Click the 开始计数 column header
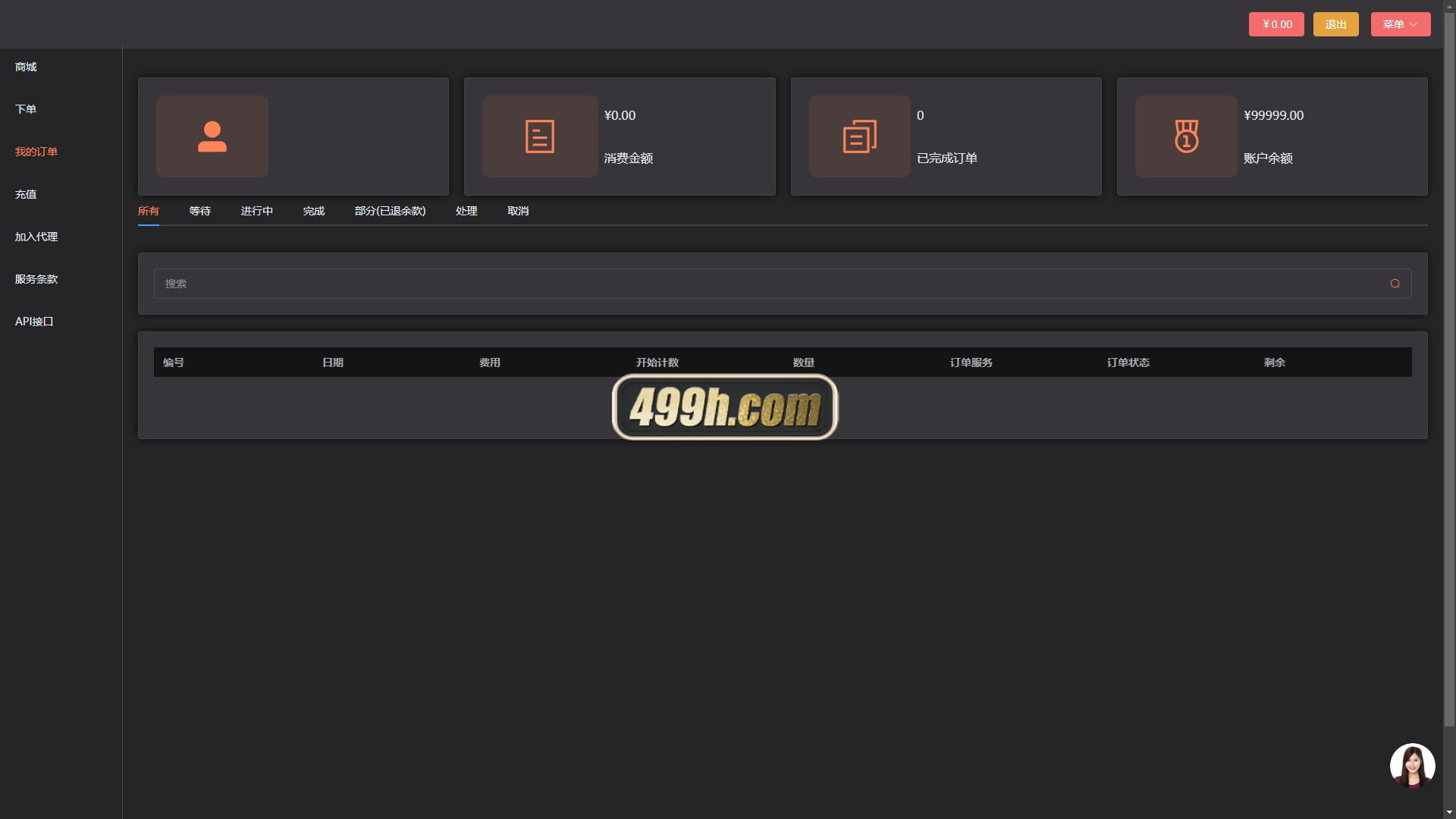The image size is (1456, 819). 657,362
